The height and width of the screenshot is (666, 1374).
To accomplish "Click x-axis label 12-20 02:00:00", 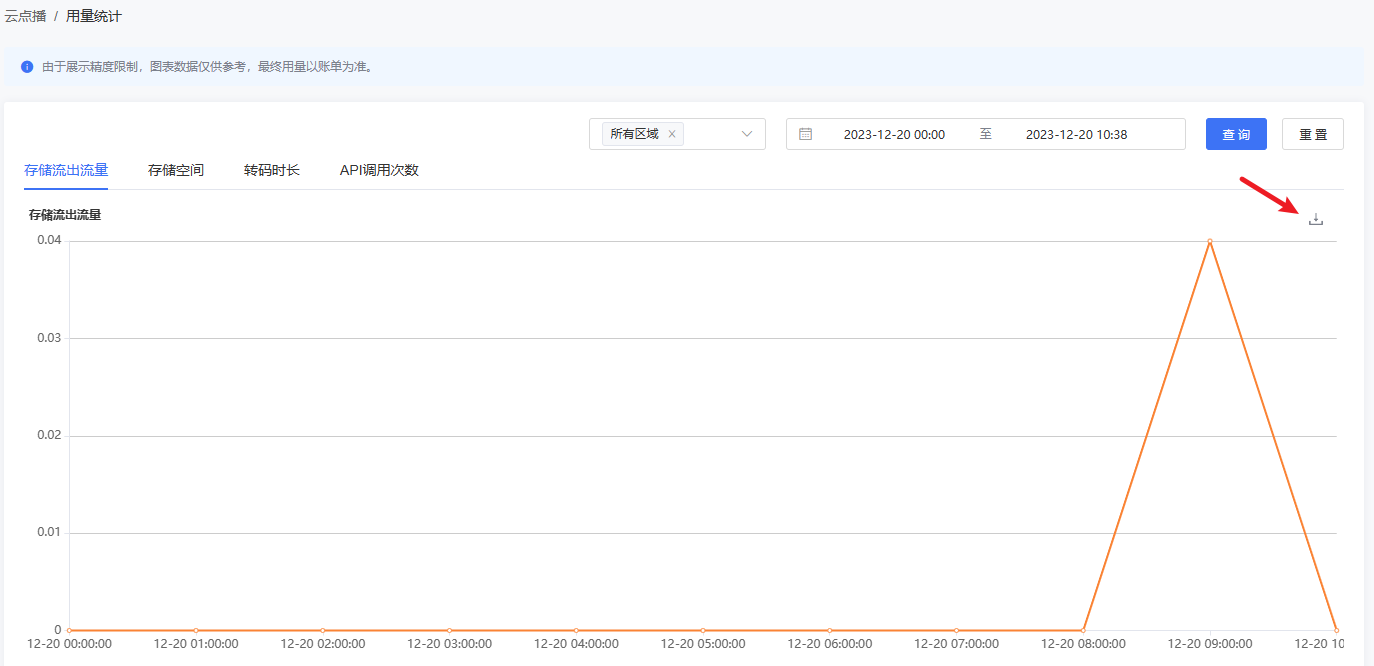I will 323,644.
